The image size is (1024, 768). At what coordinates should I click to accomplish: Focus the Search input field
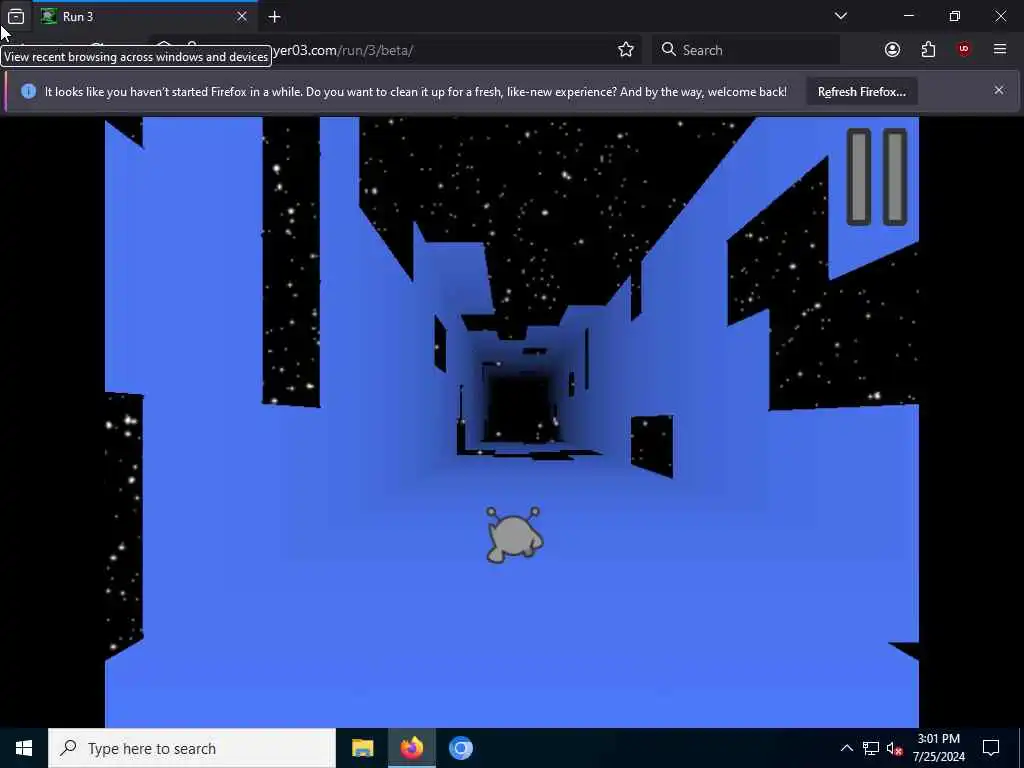(x=746, y=50)
